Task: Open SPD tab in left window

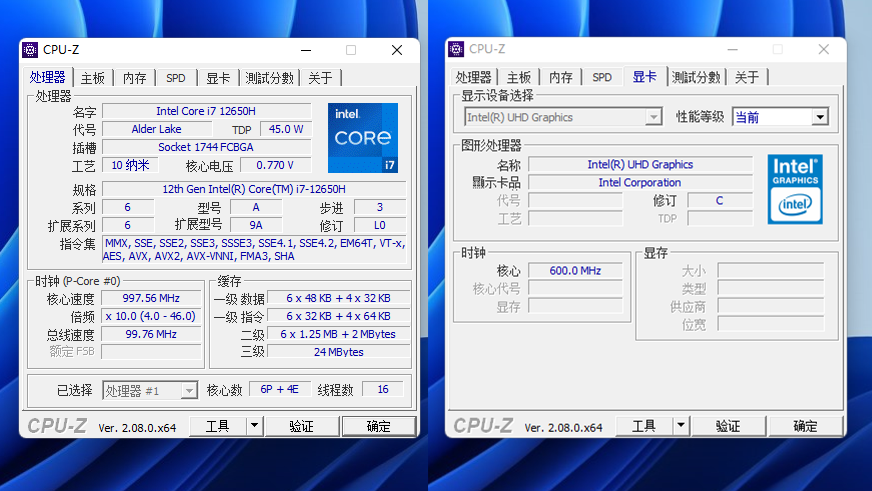Action: pos(176,78)
